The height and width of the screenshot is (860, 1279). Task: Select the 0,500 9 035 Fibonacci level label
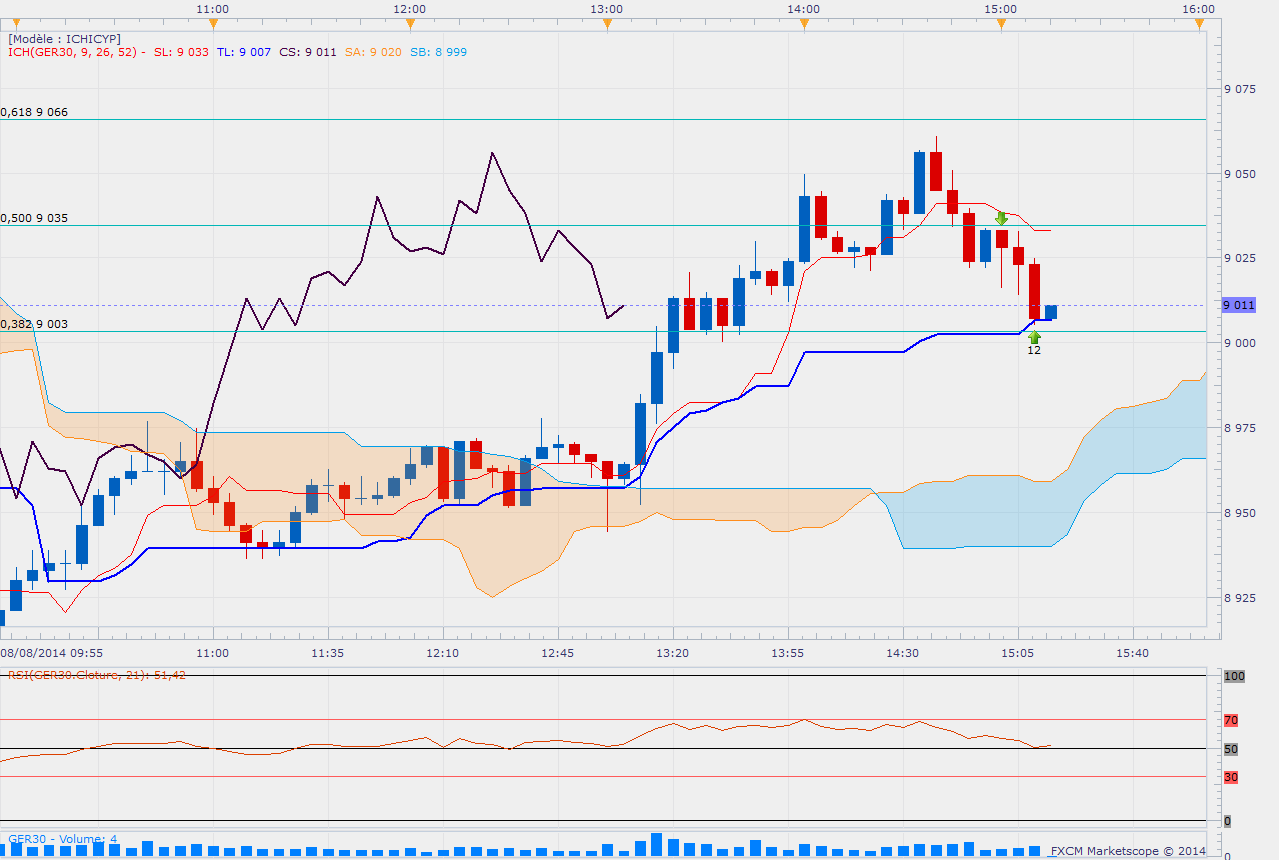click(34, 218)
